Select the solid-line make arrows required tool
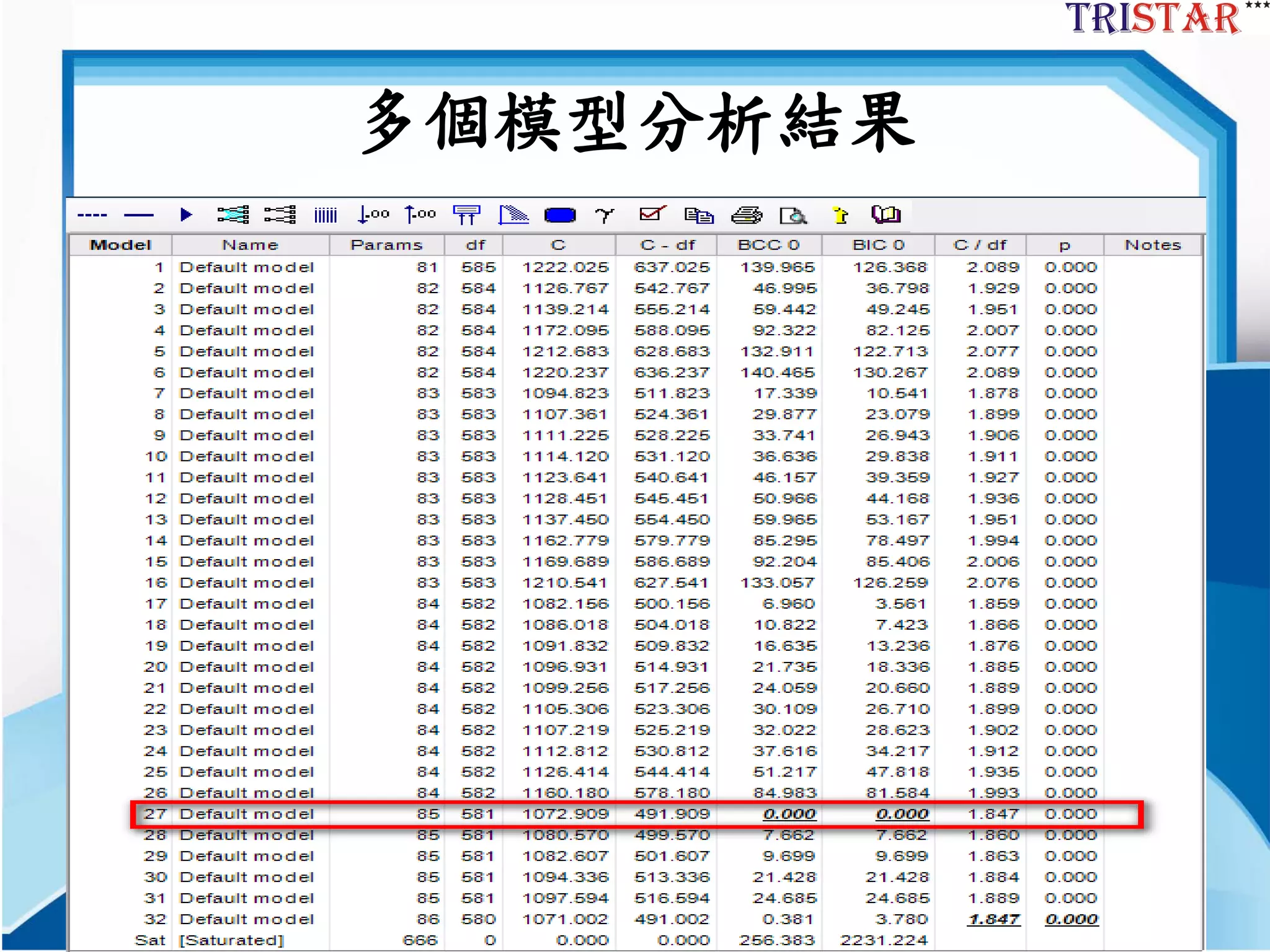 click(x=139, y=216)
